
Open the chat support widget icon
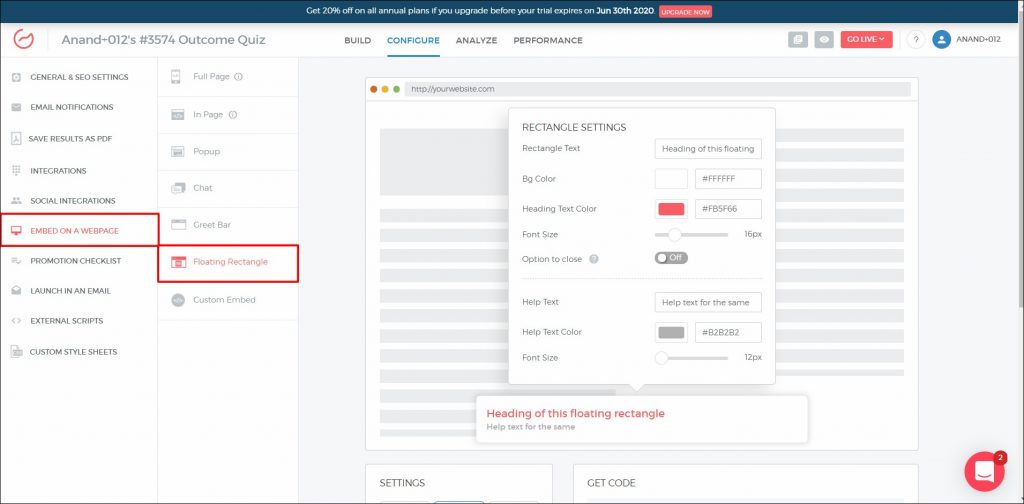tap(984, 472)
